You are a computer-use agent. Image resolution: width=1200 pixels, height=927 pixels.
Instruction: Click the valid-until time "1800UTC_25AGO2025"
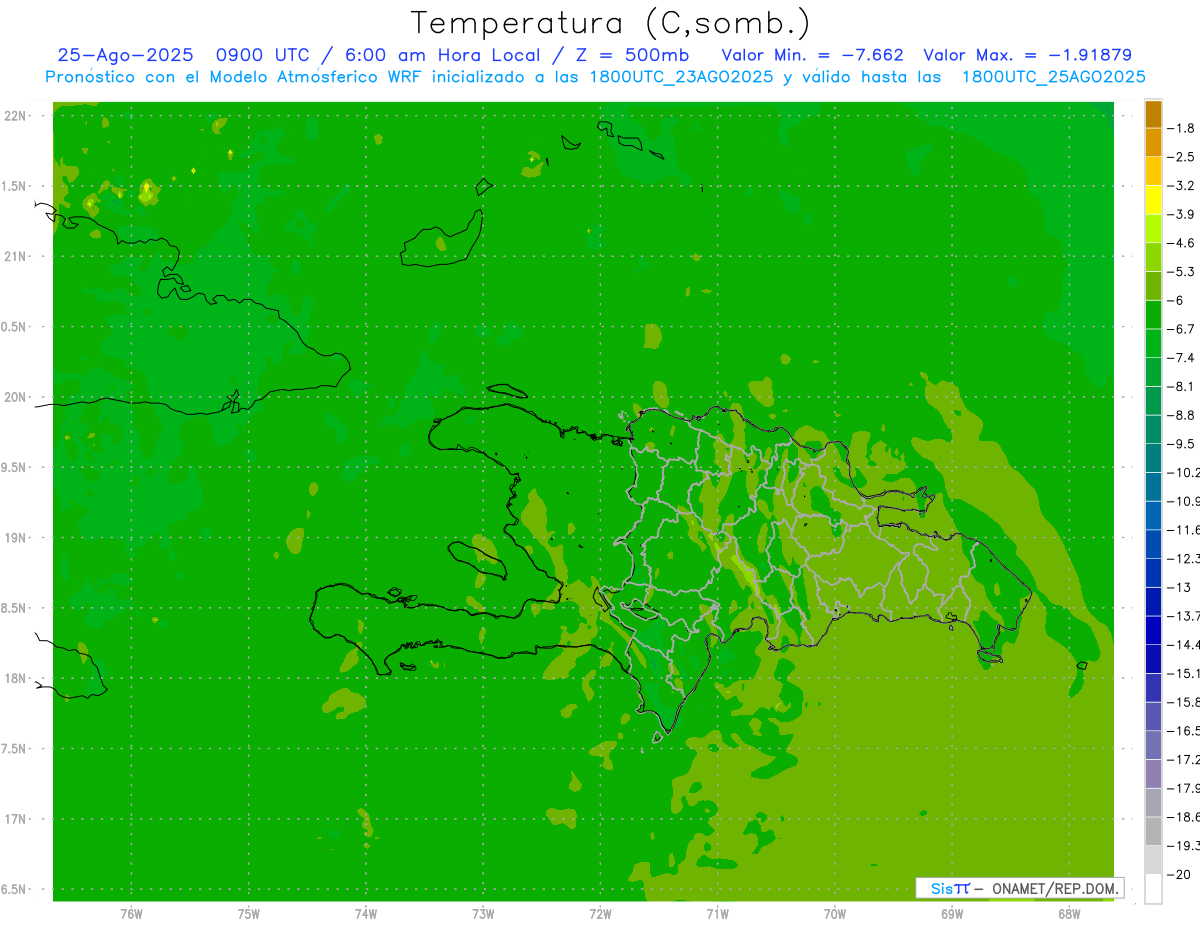(1053, 77)
